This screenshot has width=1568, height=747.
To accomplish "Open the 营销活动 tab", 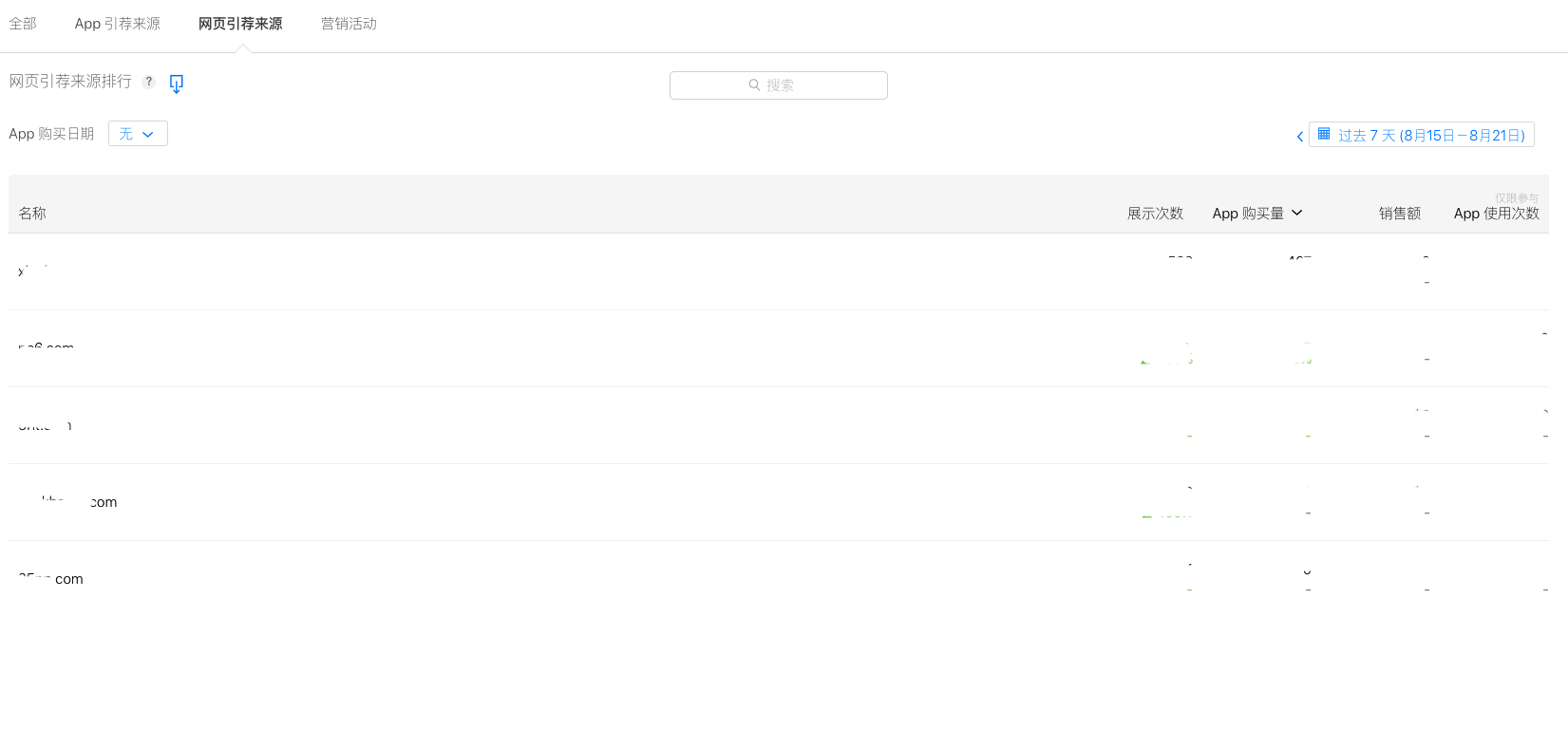I will tap(349, 24).
